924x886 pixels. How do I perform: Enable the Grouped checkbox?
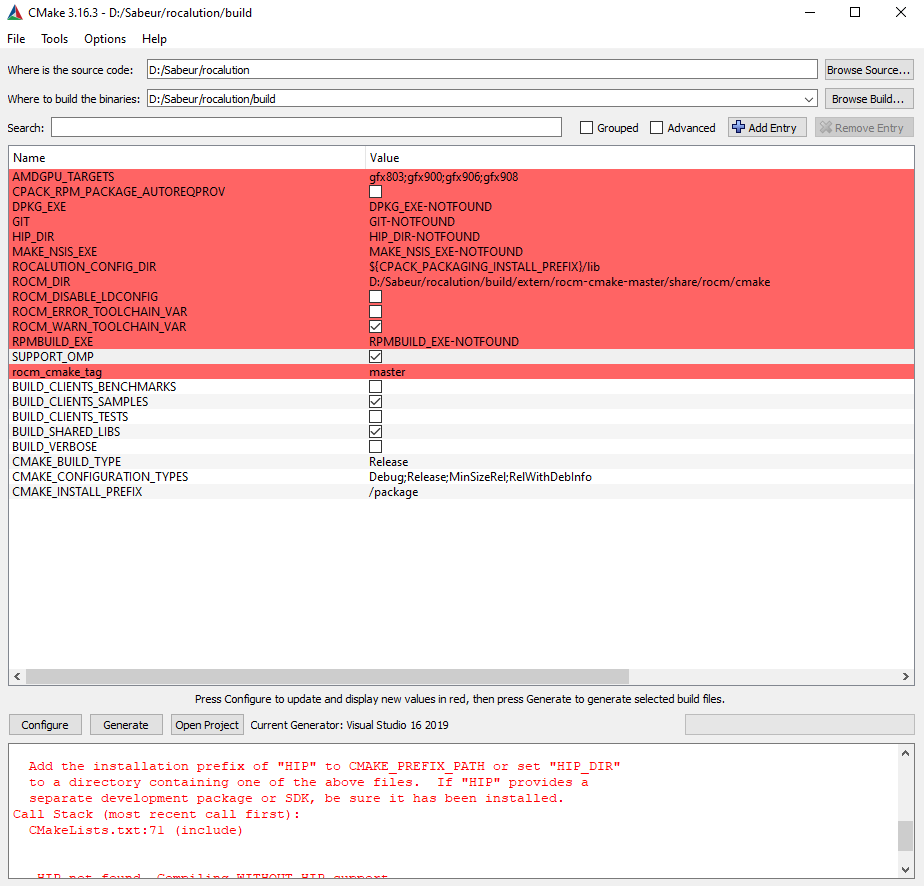coord(586,128)
